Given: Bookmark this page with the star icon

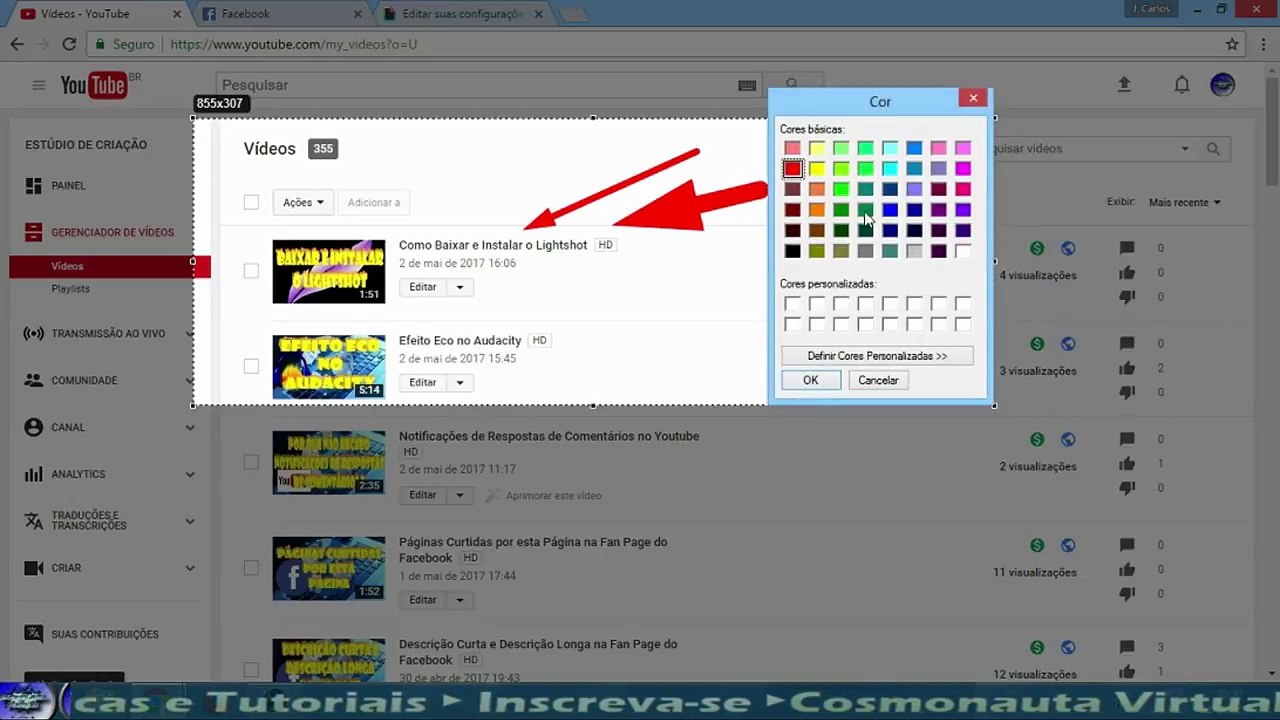Looking at the screenshot, I should click(1232, 44).
